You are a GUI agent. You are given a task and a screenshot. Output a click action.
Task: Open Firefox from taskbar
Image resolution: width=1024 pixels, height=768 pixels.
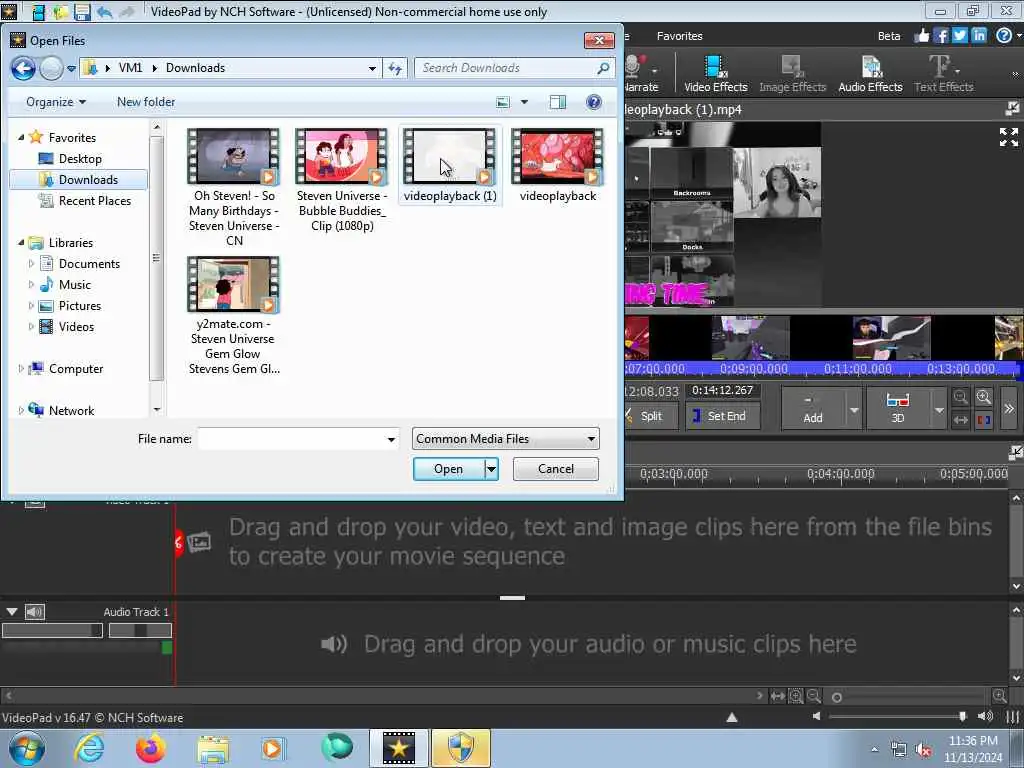pos(150,748)
